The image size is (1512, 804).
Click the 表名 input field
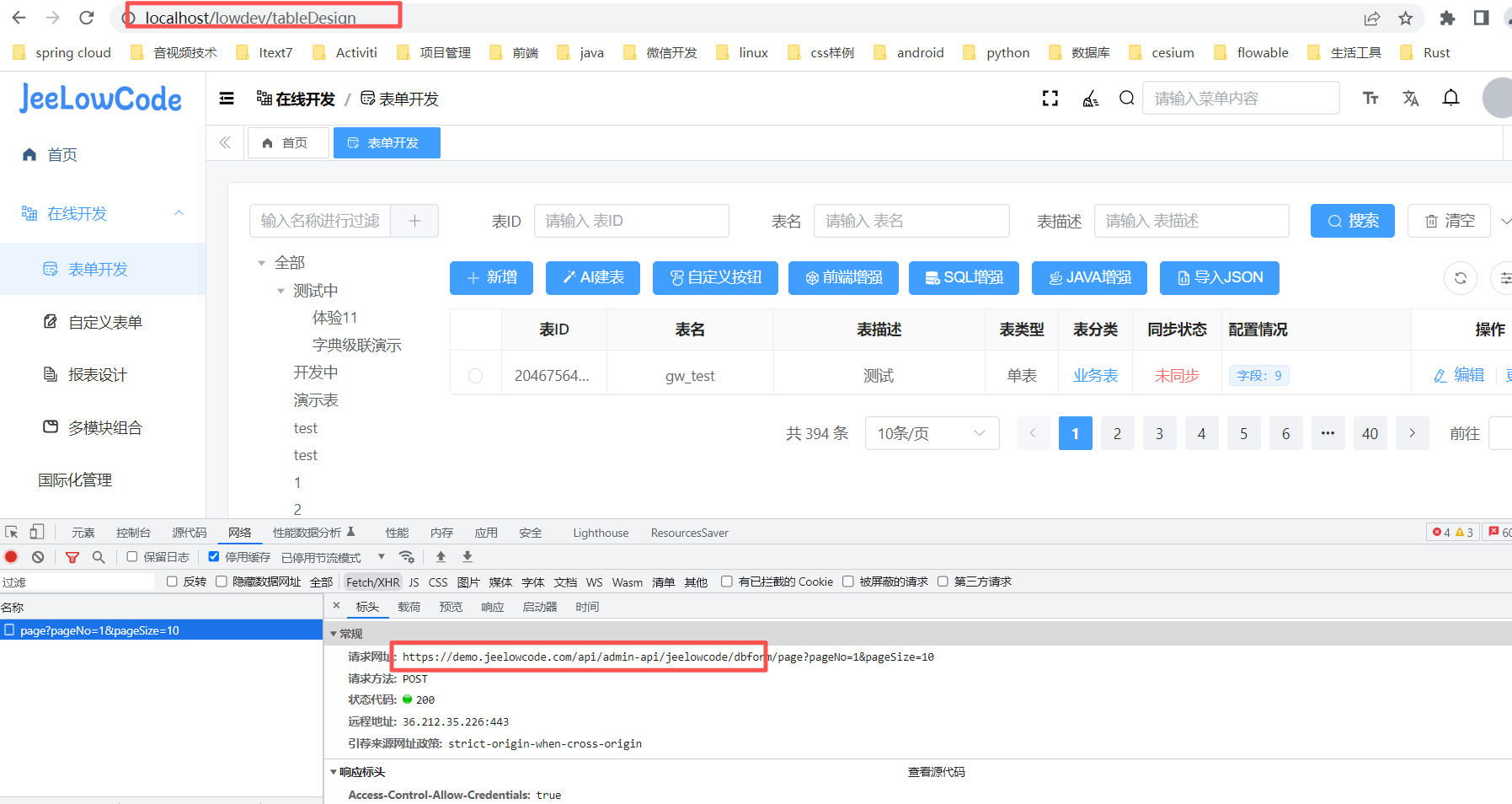(x=911, y=221)
